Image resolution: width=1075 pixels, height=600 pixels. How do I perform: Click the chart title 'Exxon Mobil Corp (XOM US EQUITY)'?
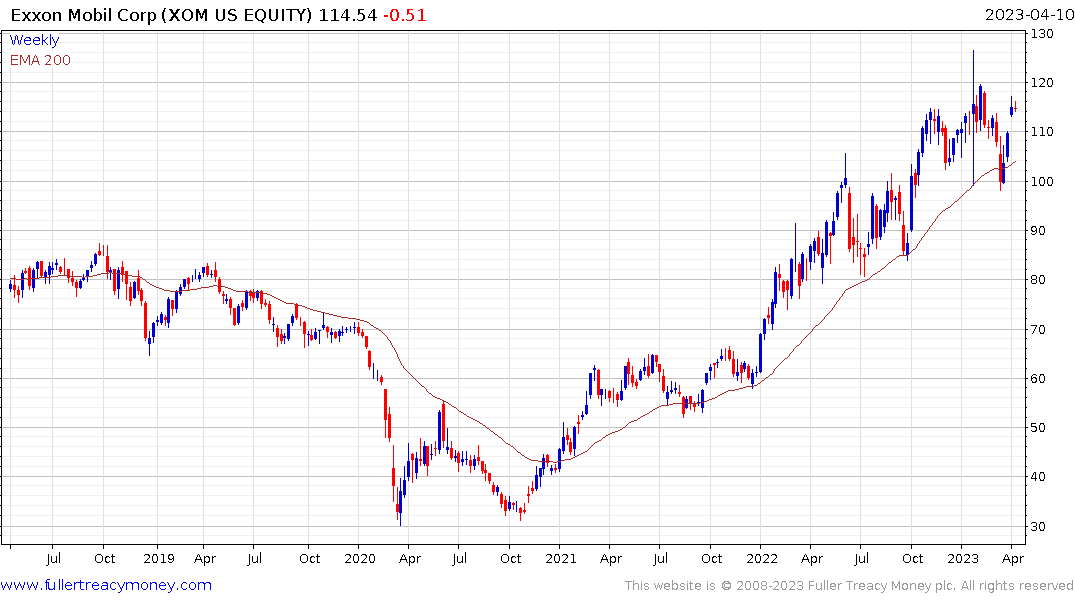click(x=162, y=15)
